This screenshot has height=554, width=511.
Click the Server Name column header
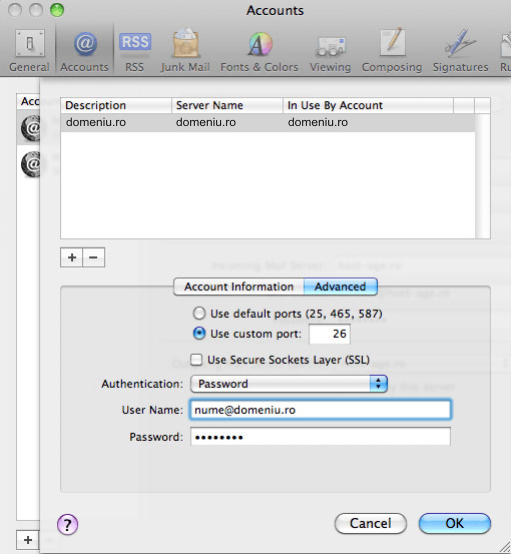pyautogui.click(x=227, y=105)
